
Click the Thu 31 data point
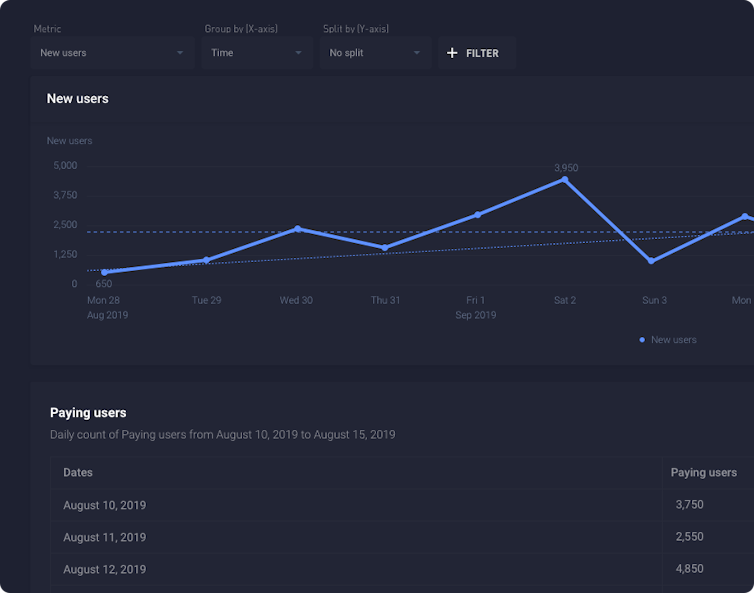(x=385, y=248)
